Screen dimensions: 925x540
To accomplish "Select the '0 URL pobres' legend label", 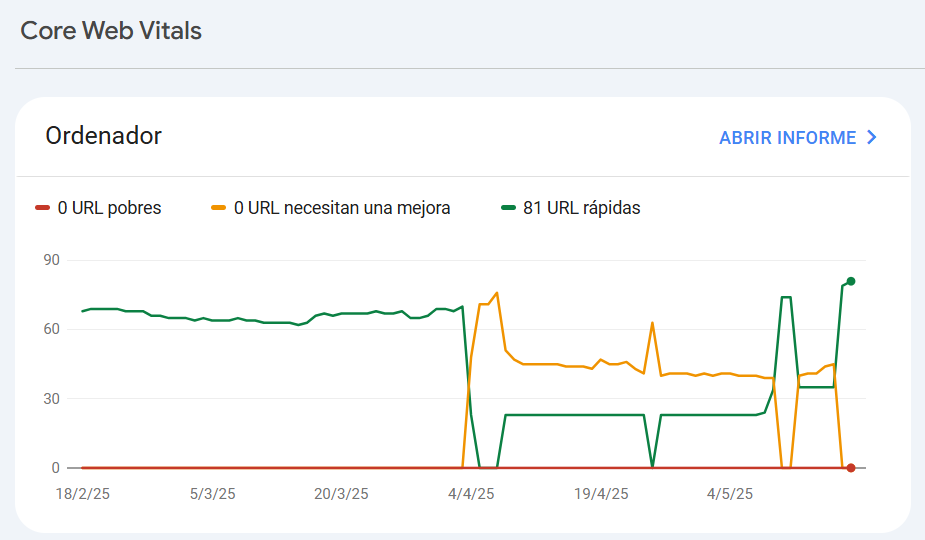I will [x=109, y=208].
